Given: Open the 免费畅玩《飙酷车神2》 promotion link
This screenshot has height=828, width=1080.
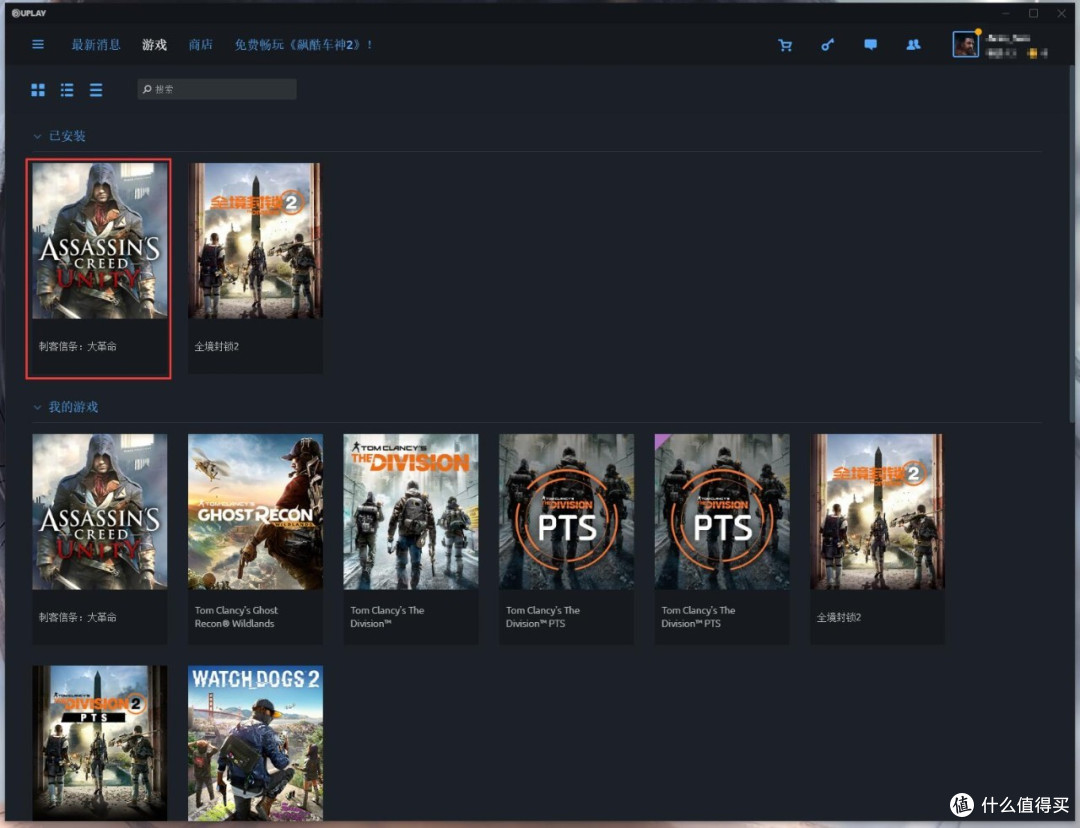Looking at the screenshot, I should pyautogui.click(x=303, y=45).
